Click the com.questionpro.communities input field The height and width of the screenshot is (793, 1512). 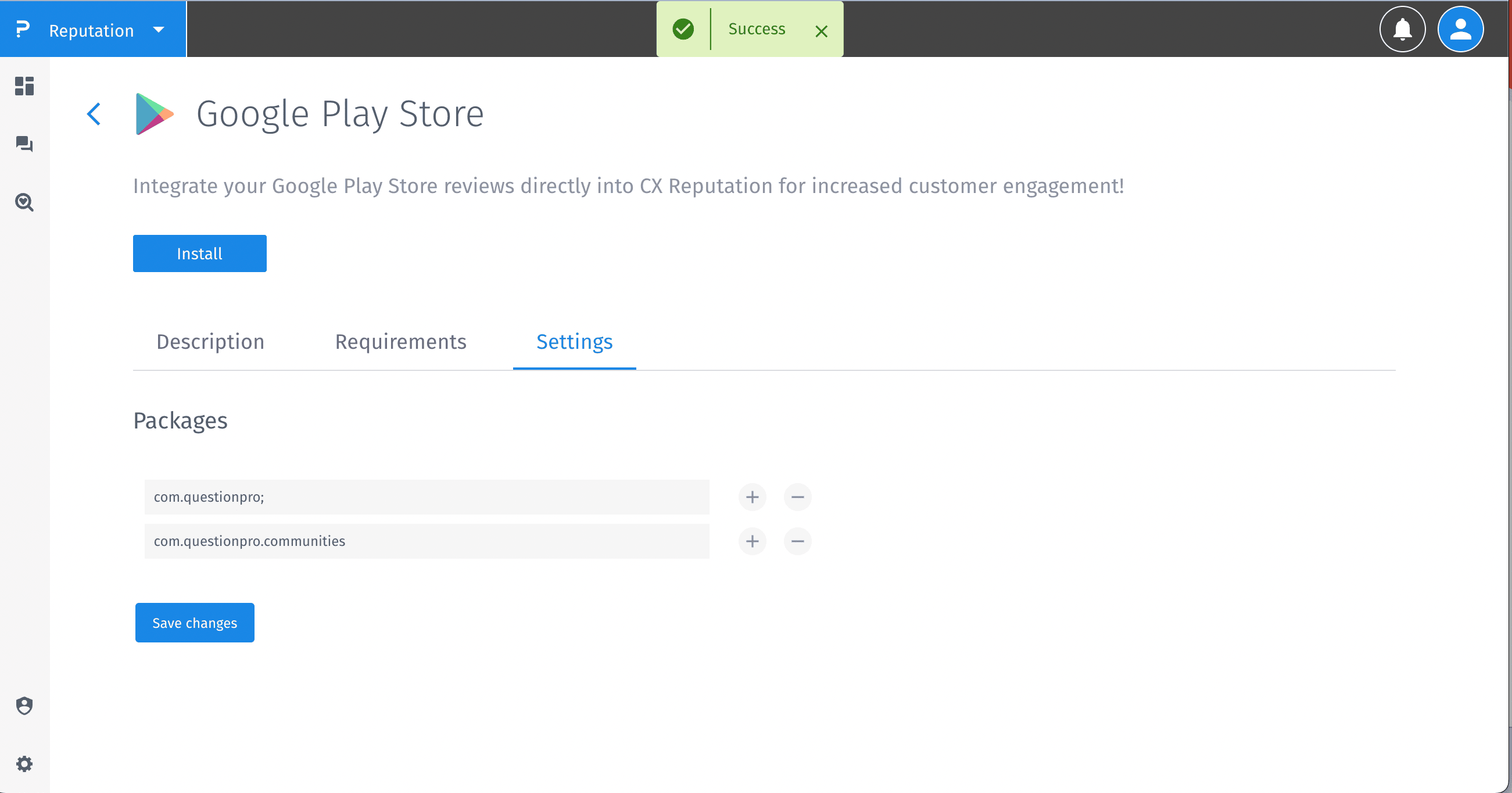click(x=427, y=541)
